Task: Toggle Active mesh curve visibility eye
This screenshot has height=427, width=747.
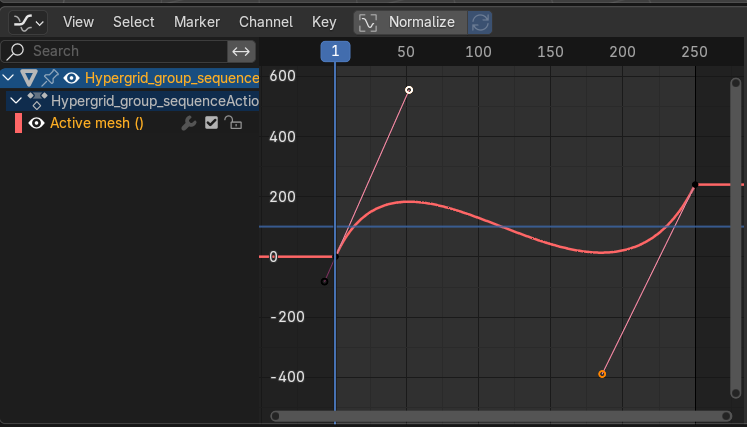Action: tap(37, 124)
